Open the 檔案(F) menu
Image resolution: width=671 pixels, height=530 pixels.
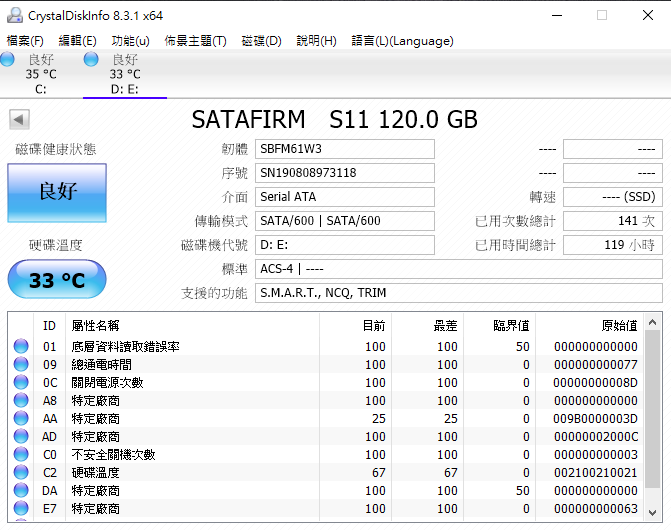[x=25, y=41]
